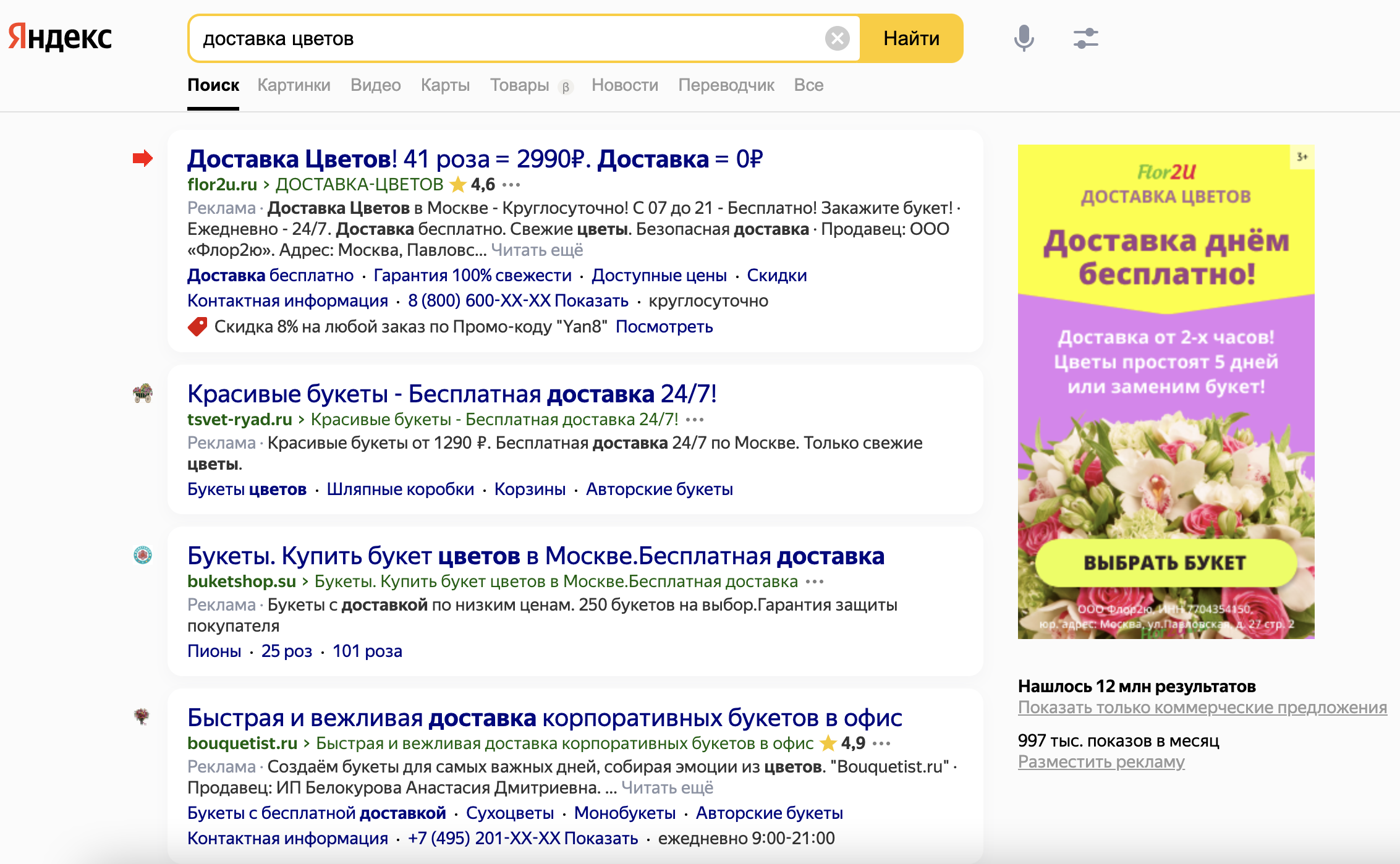Click ВЫБРАТЬ БУКЕТ button on banner
Viewport: 1400px width, 864px height.
click(x=1165, y=563)
